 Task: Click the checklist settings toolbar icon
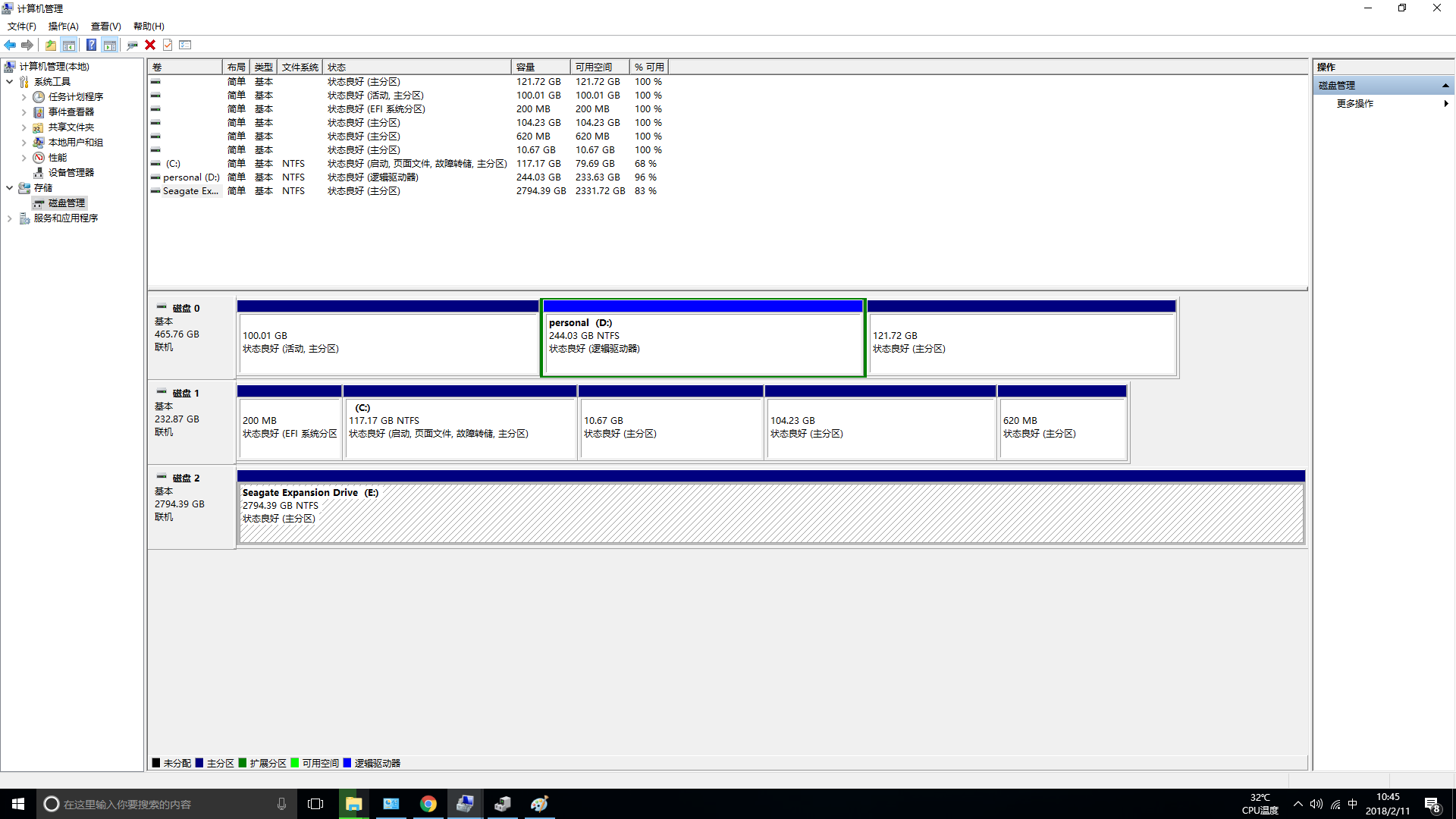tap(186, 45)
